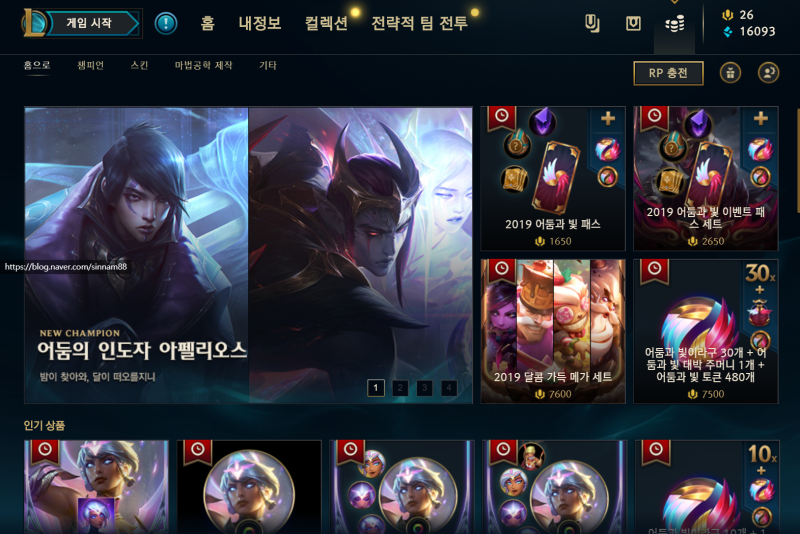Click the RP coin balance icon
The image size is (800, 534).
[x=728, y=15]
